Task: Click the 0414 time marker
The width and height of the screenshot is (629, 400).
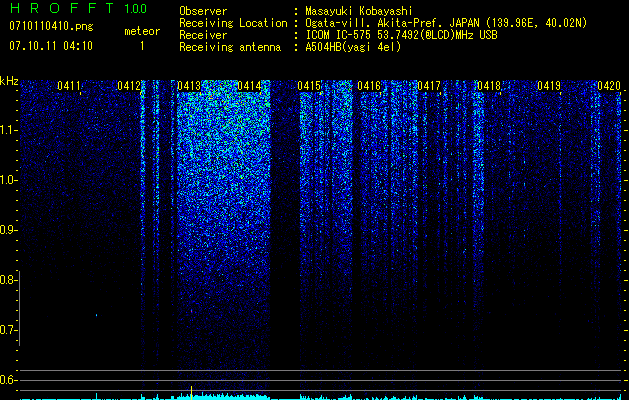Action: (x=249, y=86)
